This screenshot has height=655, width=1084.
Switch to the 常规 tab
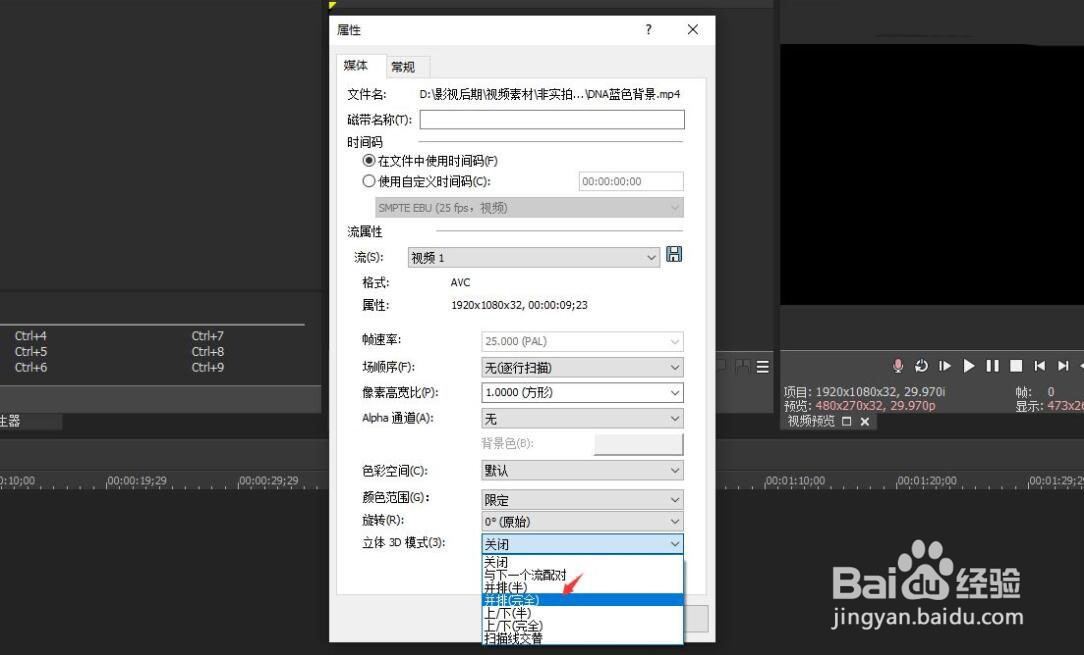404,66
